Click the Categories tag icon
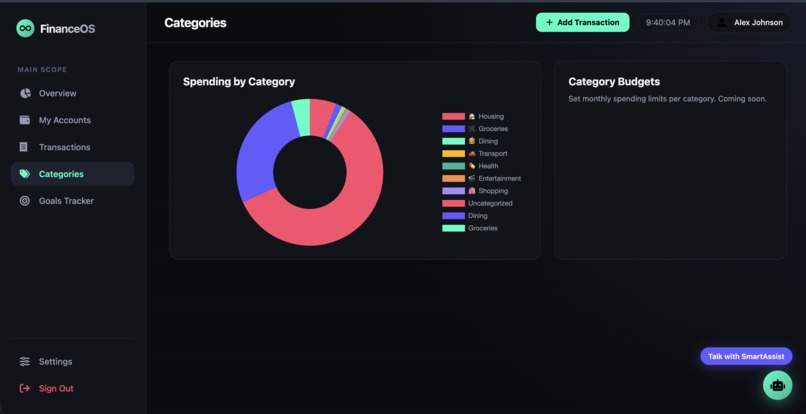Screen dimensions: 806x414 25,174
